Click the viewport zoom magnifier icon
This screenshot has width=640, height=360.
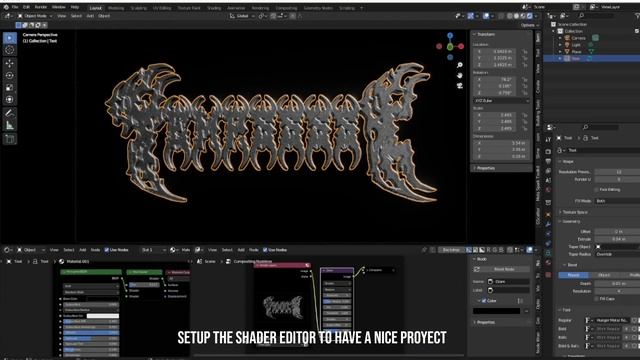coord(460,65)
